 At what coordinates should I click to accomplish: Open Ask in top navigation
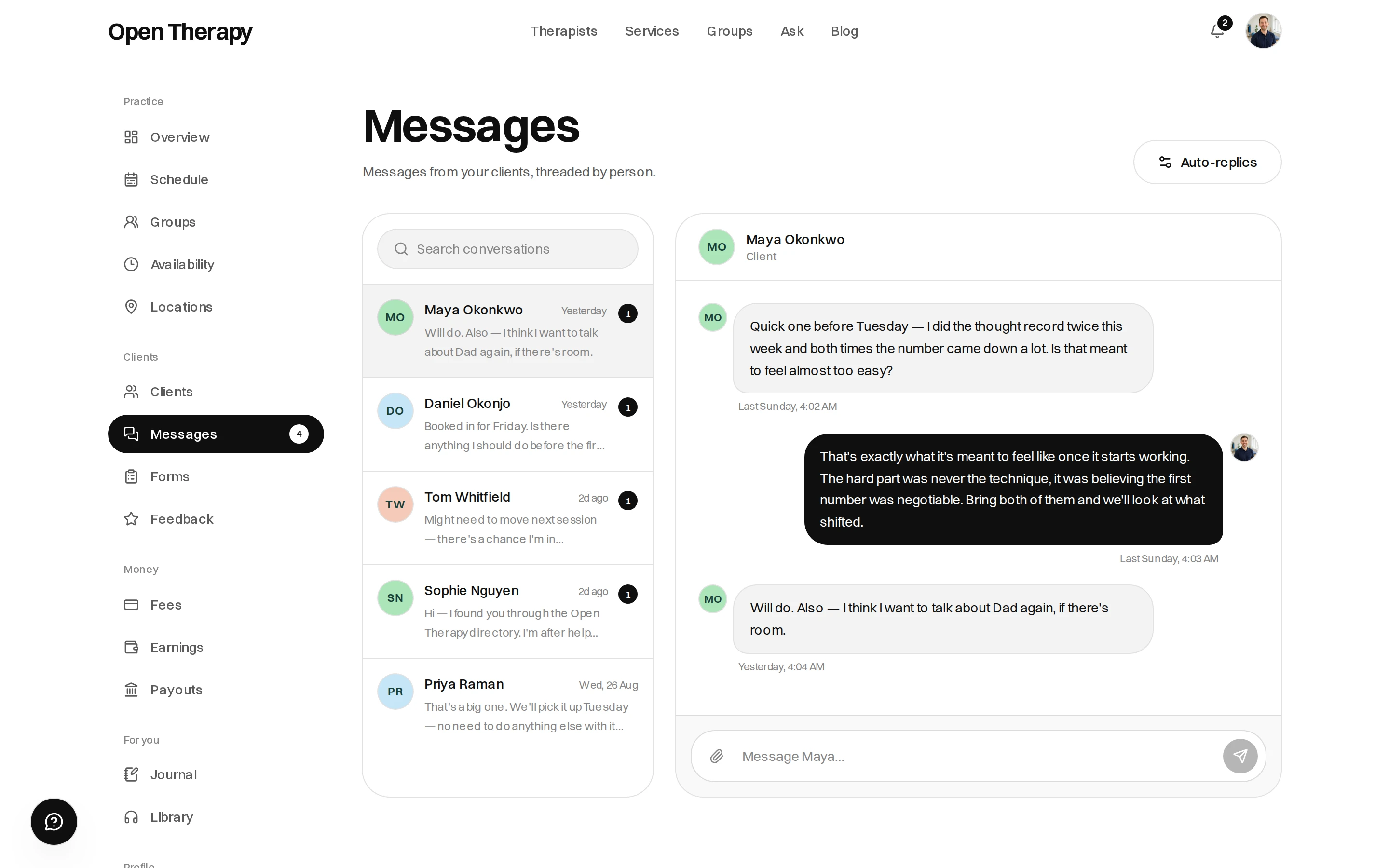pos(791,31)
